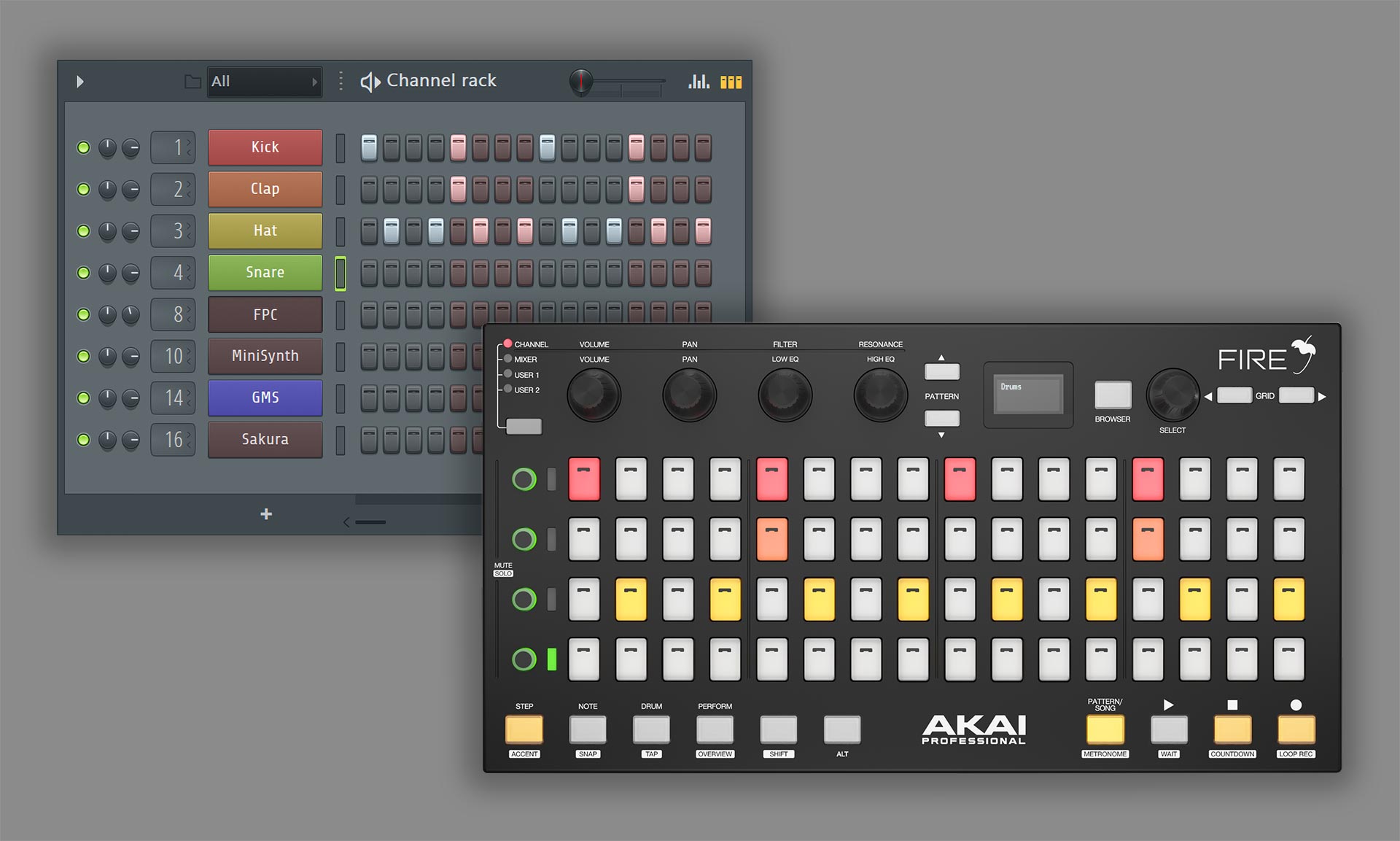Open the All channel group filter dropdown
The width and height of the screenshot is (1400, 841).
[x=264, y=82]
